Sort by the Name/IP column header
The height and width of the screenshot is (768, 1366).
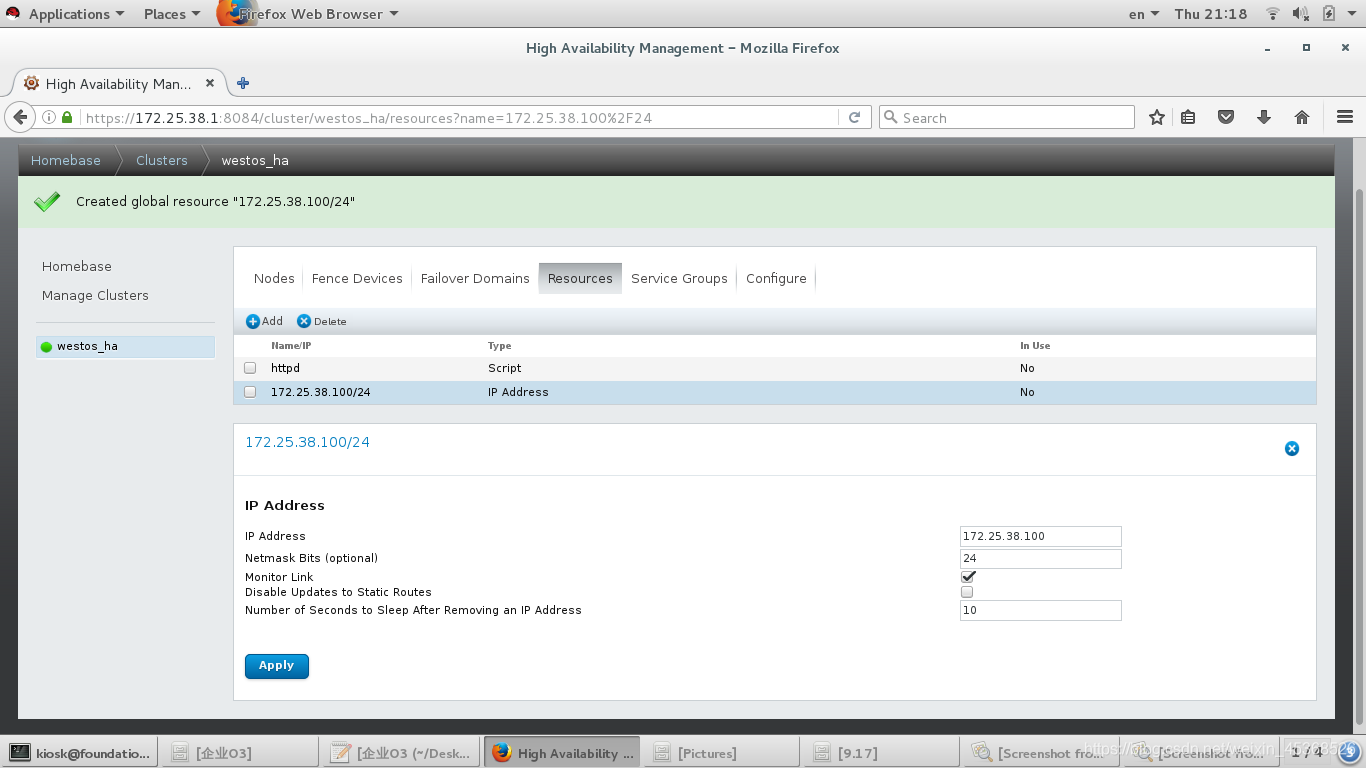pyautogui.click(x=291, y=345)
